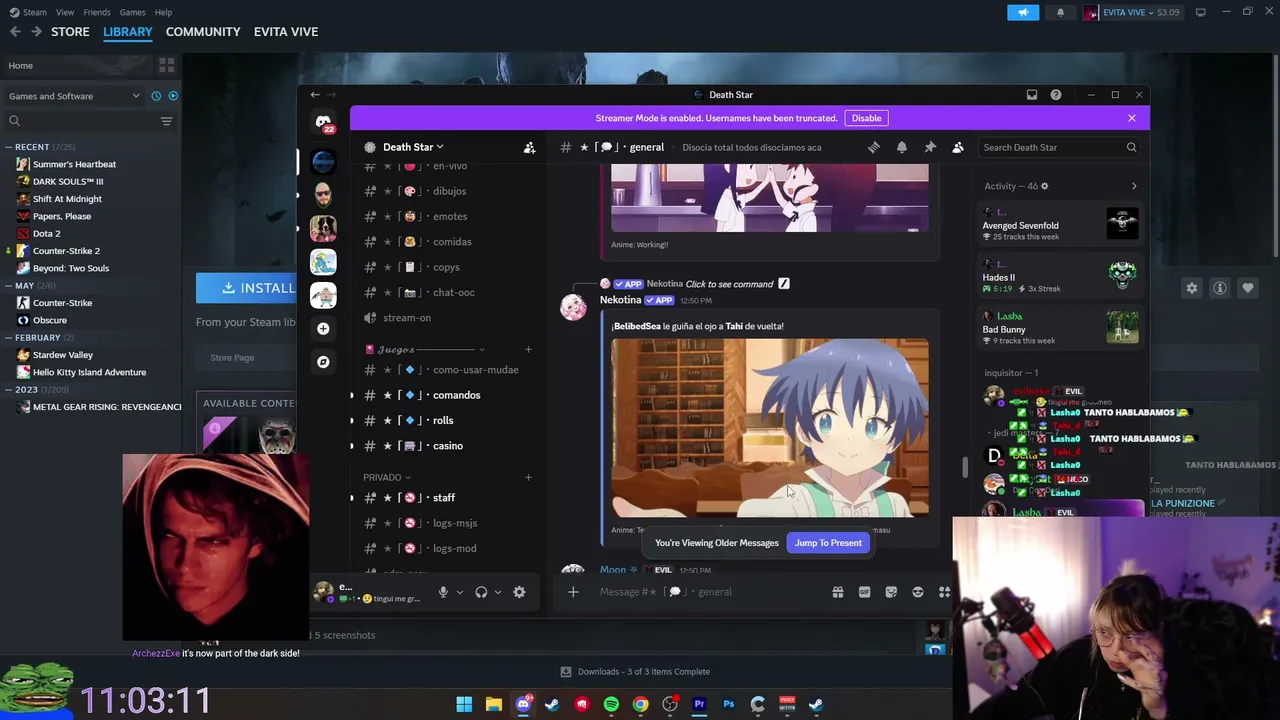Toggle Discord microphone mute
This screenshot has height=720, width=1280.
coord(443,592)
